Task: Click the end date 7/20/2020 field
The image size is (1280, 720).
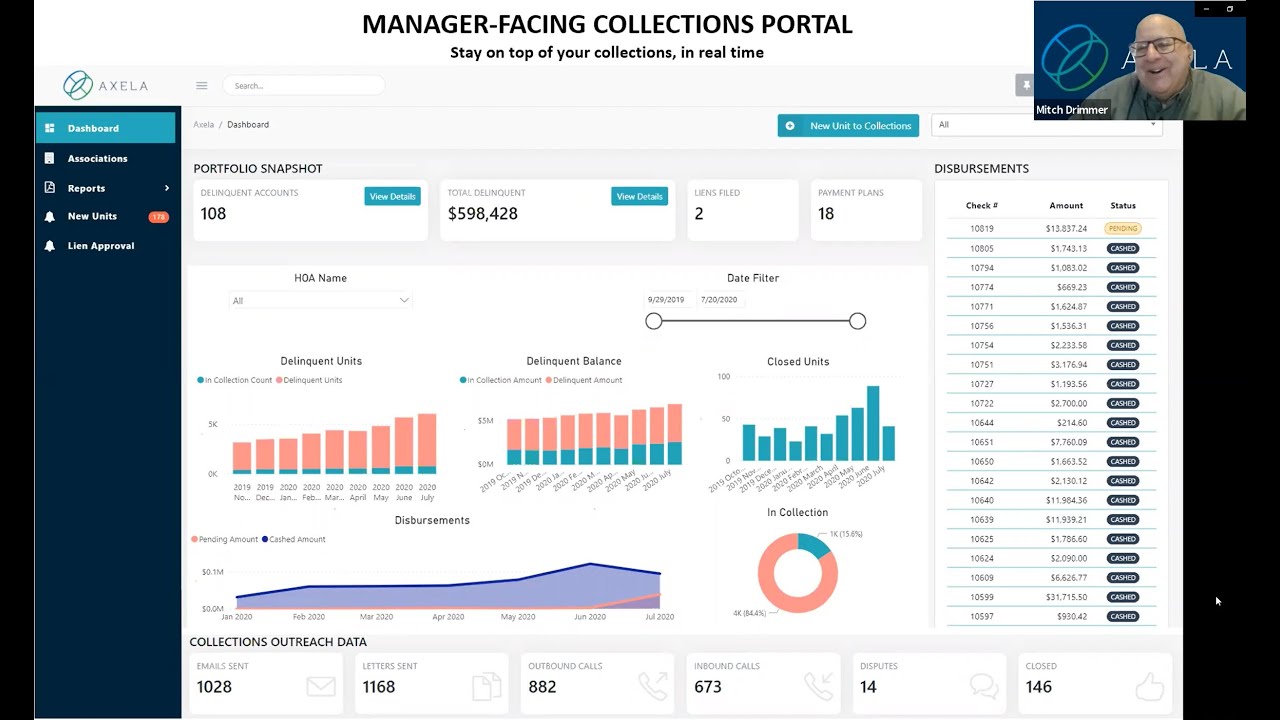Action: tap(719, 300)
